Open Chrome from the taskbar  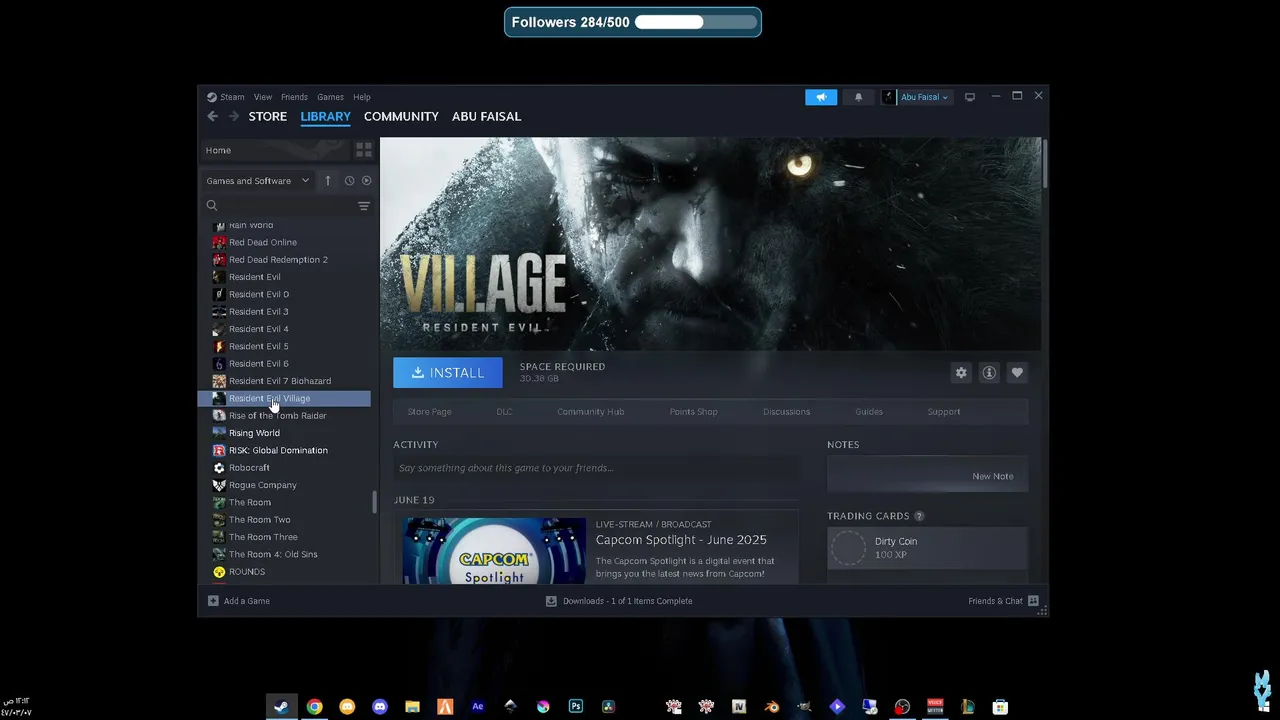(x=314, y=706)
